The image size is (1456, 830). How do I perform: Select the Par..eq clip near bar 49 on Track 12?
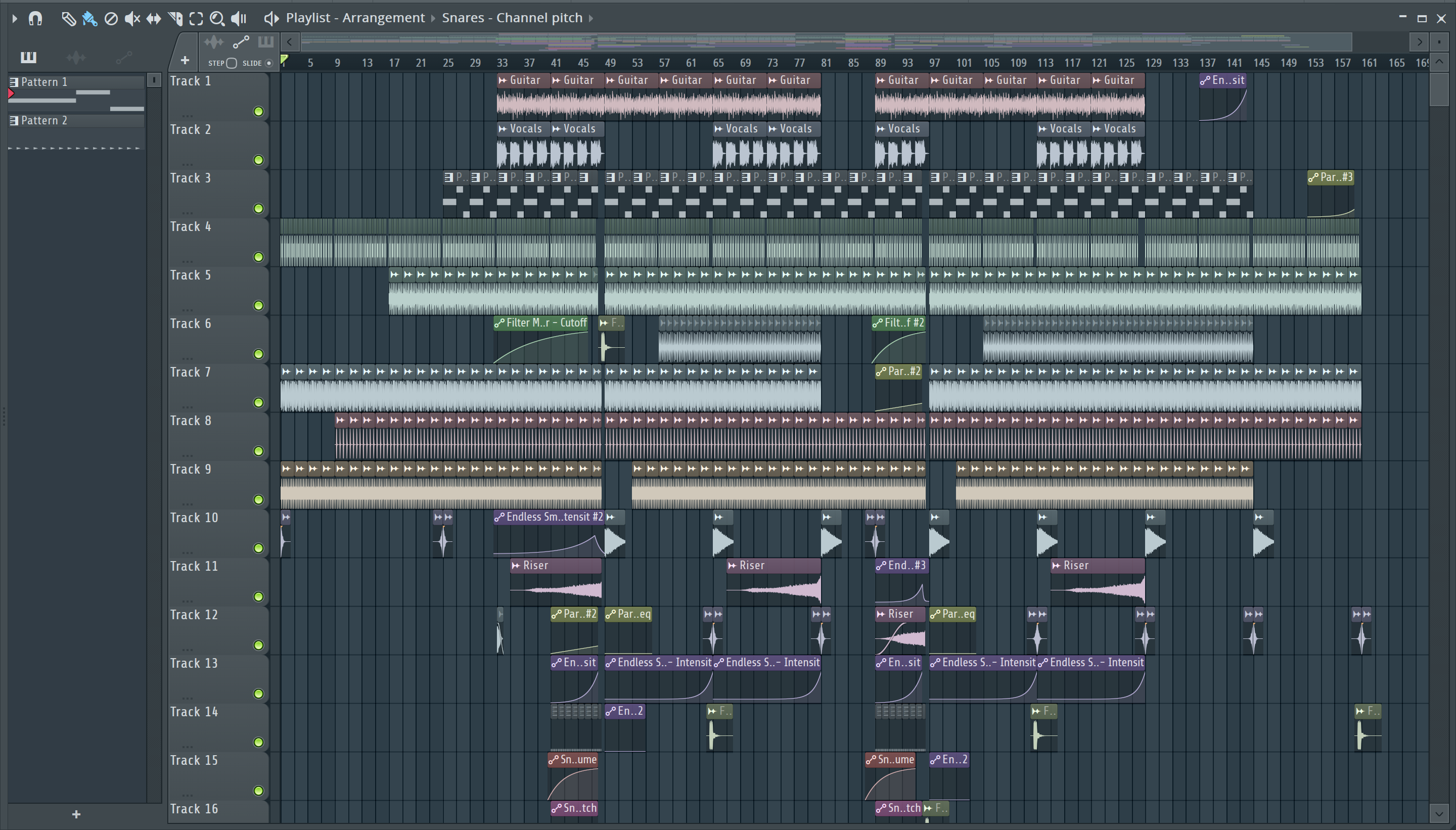[628, 631]
